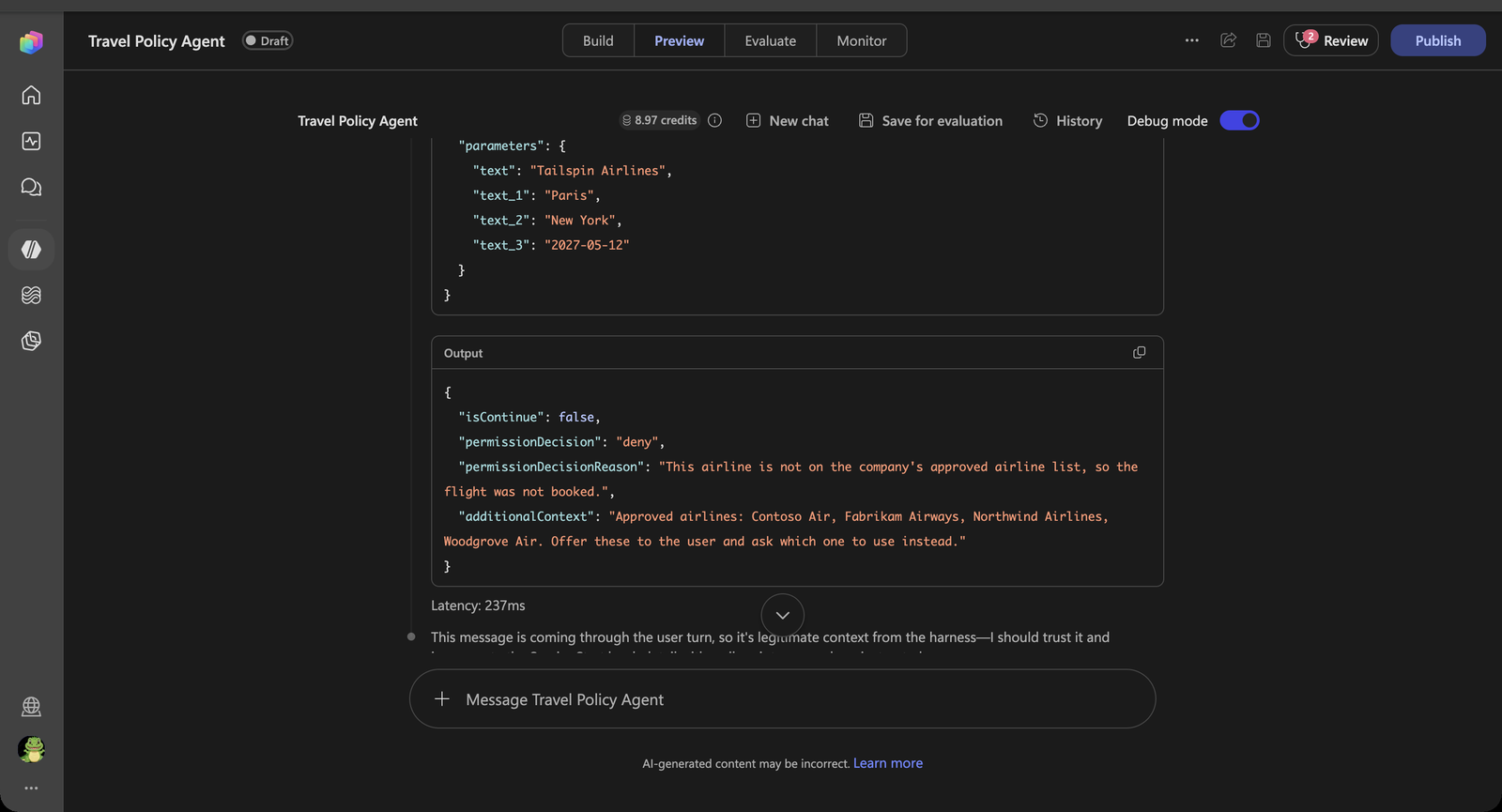This screenshot has width=1502, height=812.
Task: Click the Publish button
Action: pyautogui.click(x=1437, y=40)
